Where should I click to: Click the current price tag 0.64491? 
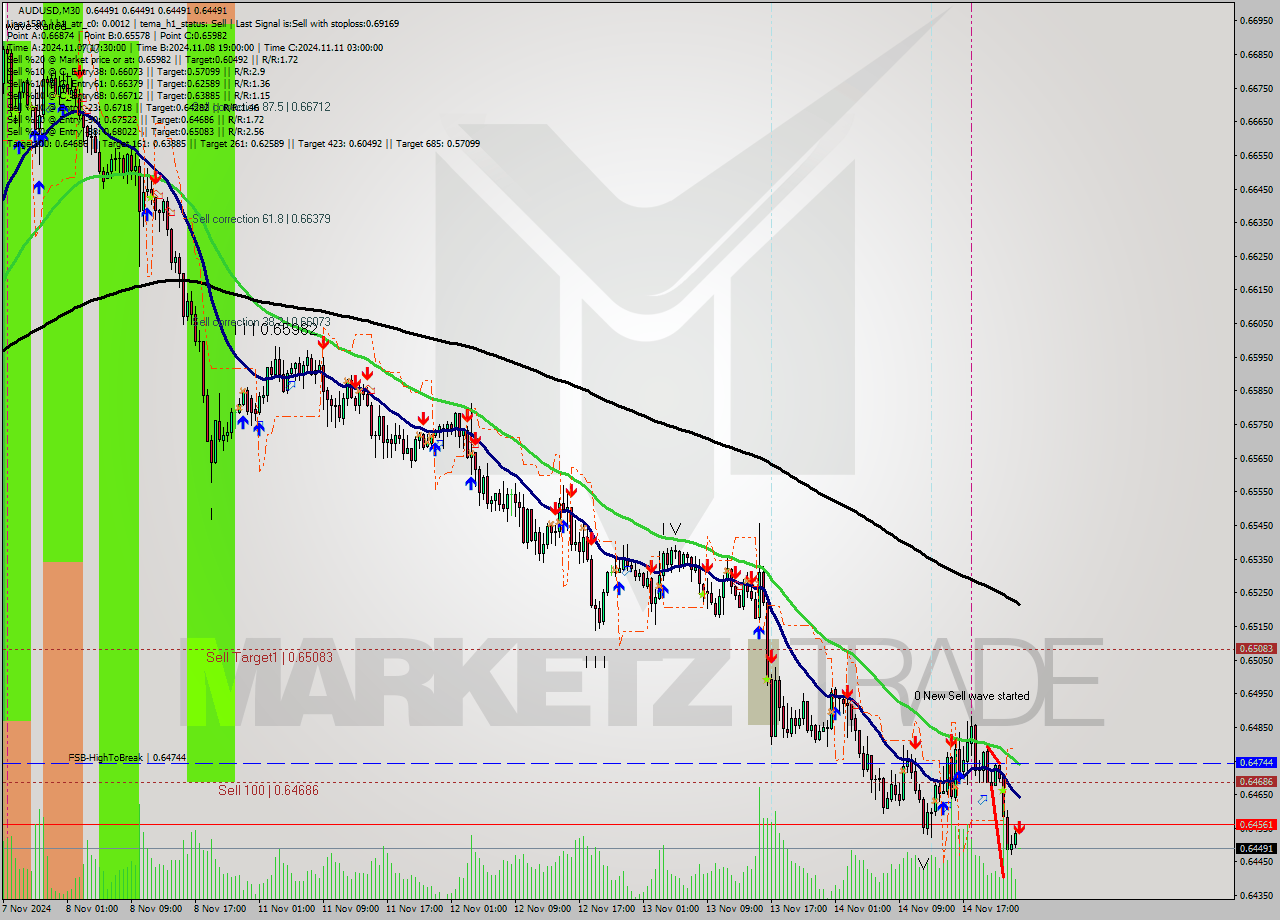pyautogui.click(x=1256, y=849)
